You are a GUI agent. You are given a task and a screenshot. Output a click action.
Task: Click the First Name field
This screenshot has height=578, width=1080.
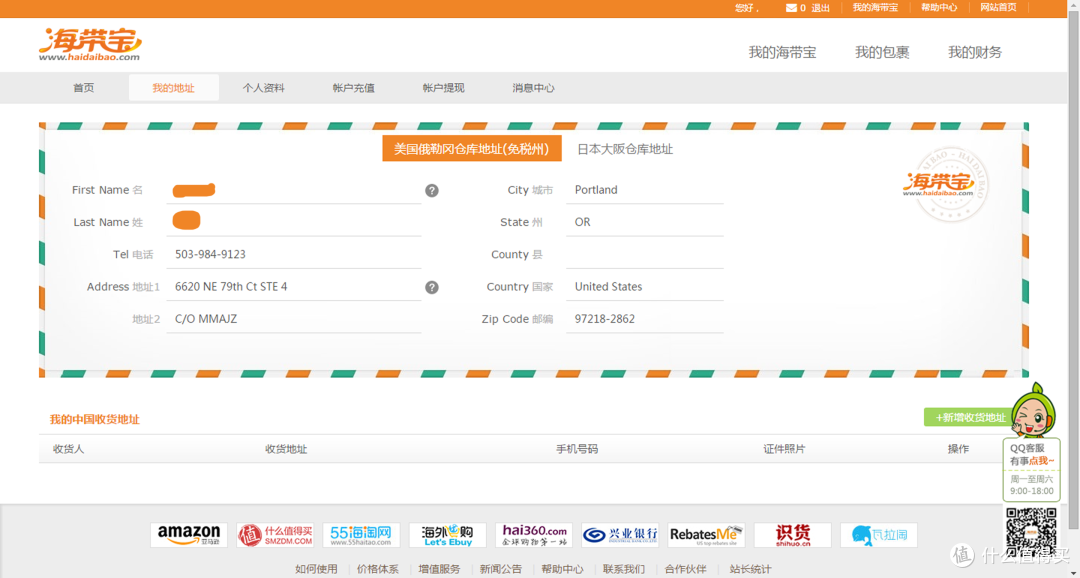point(293,189)
